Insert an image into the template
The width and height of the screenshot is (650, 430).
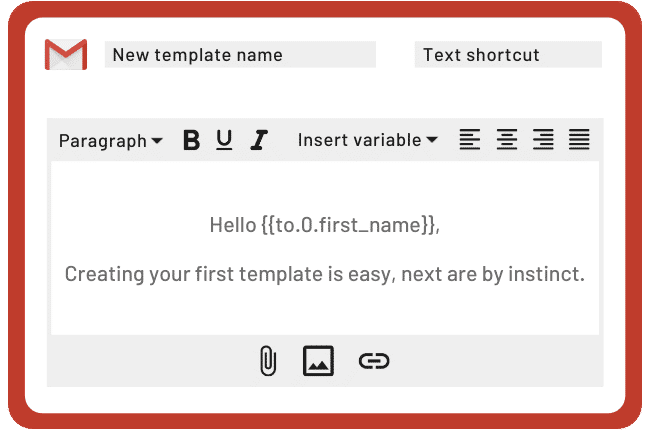click(318, 361)
